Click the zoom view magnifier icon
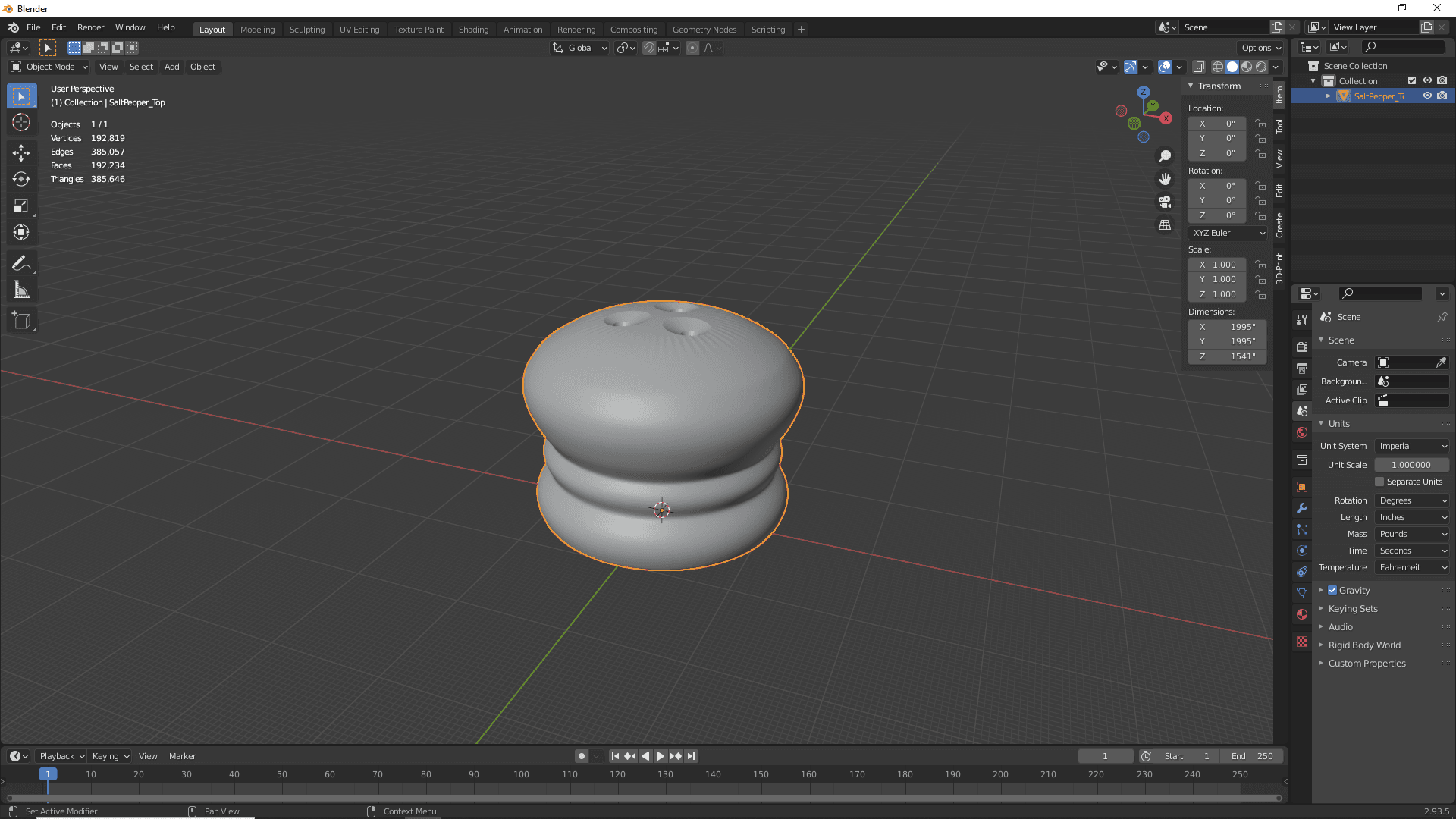This screenshot has width=1456, height=819. coord(1165,156)
